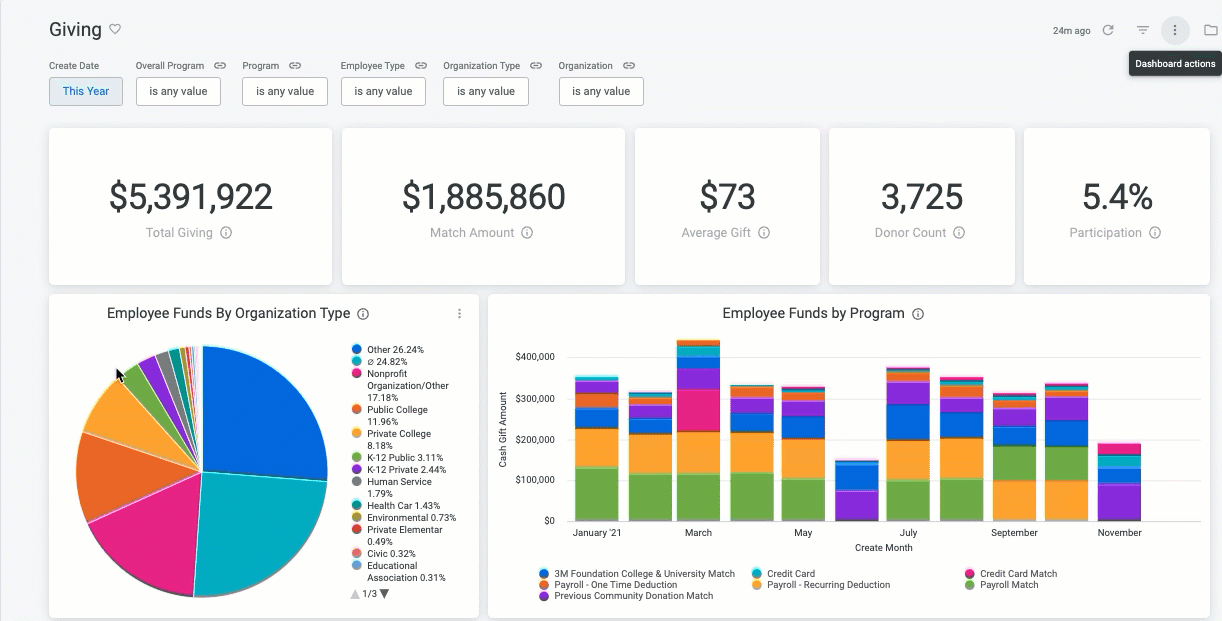Click the $5,391,922 Total Giving value

pos(190,196)
